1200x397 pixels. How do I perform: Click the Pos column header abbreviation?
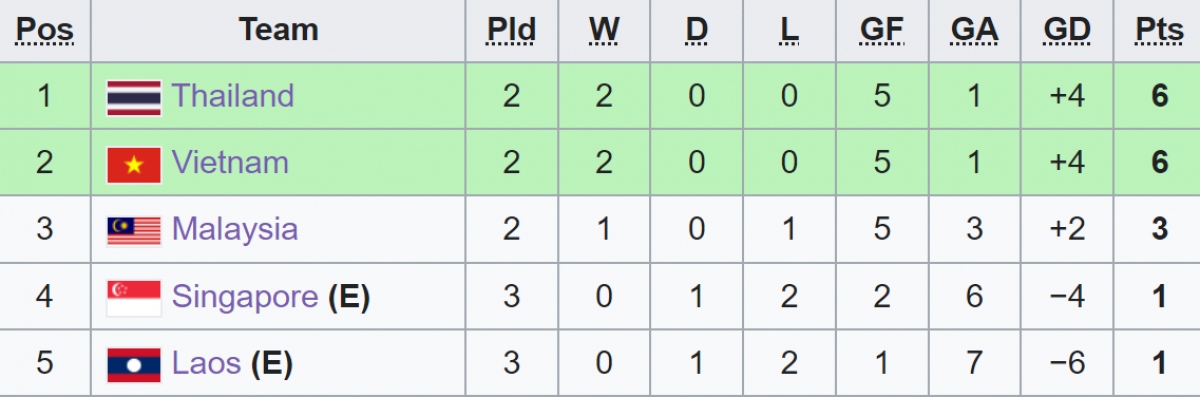coord(45,30)
